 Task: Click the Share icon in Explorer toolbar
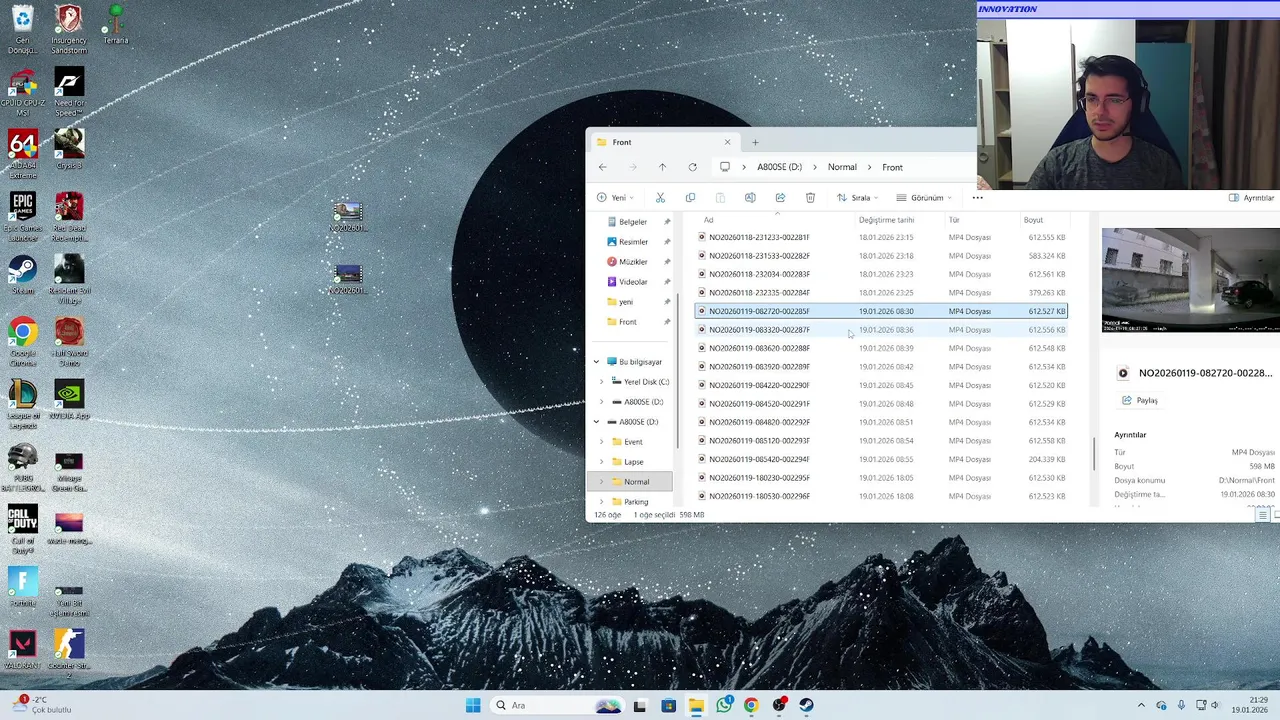[780, 198]
